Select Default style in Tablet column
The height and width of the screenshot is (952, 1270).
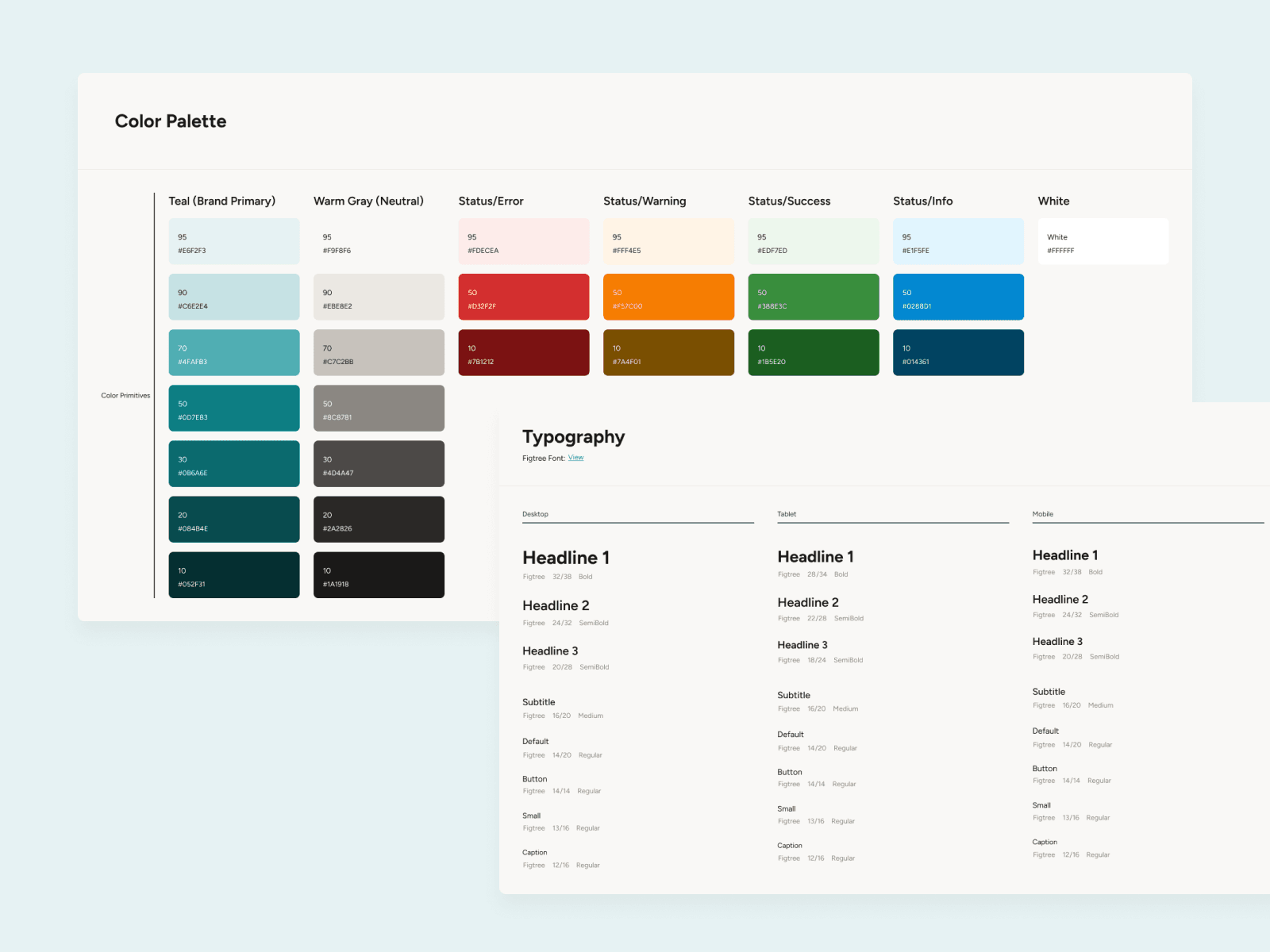[790, 735]
